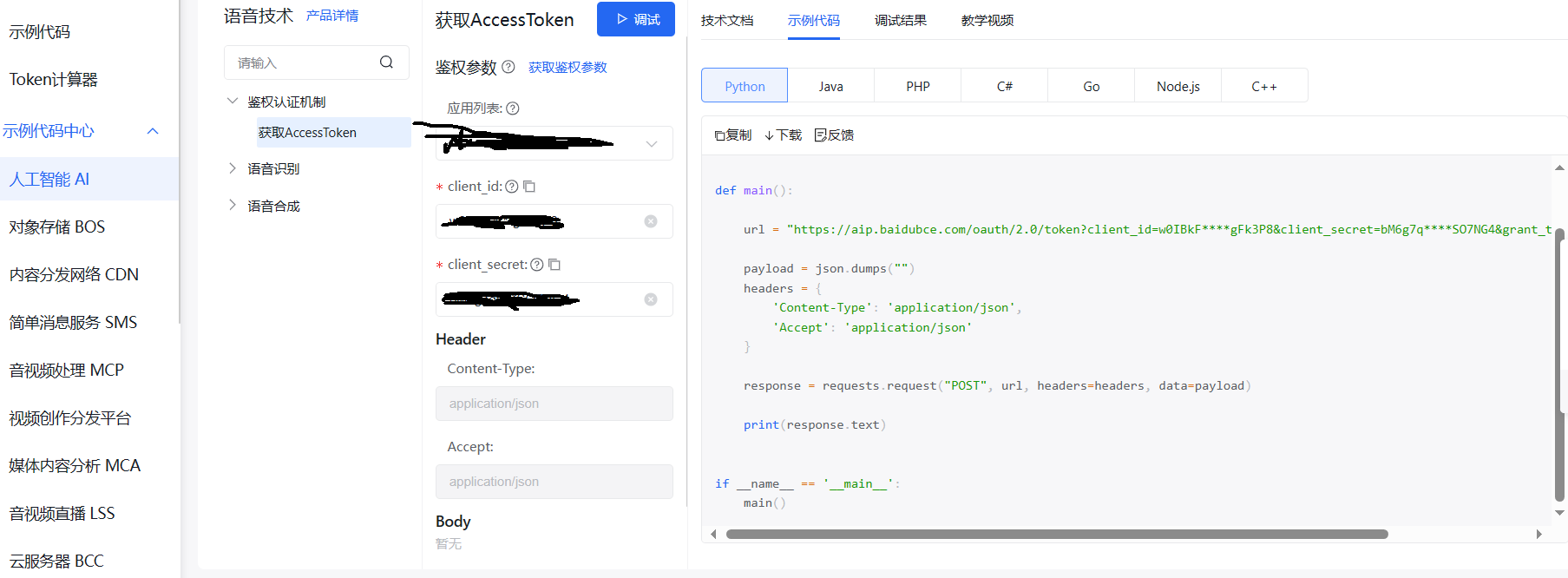Image resolution: width=1568 pixels, height=578 pixels.
Task: Collapse the 鉴权认证机制 tree node
Action: (x=232, y=102)
